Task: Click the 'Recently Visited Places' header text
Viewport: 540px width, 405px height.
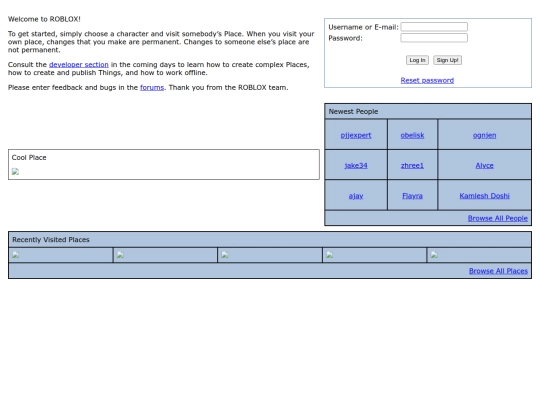Action: click(51, 240)
